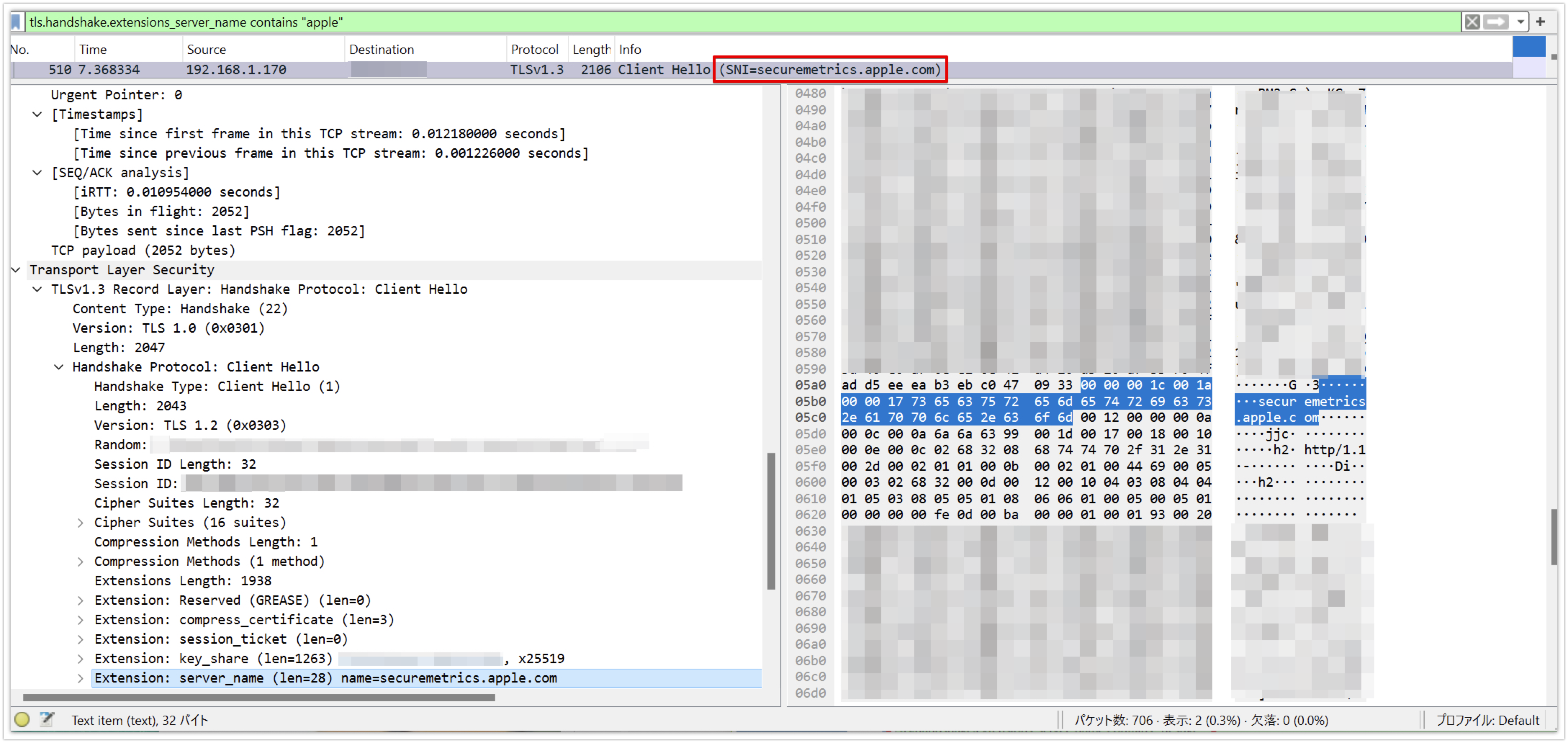Expand Extension: key_share (len=1263)
The width and height of the screenshot is (1568, 743).
pyautogui.click(x=80, y=658)
